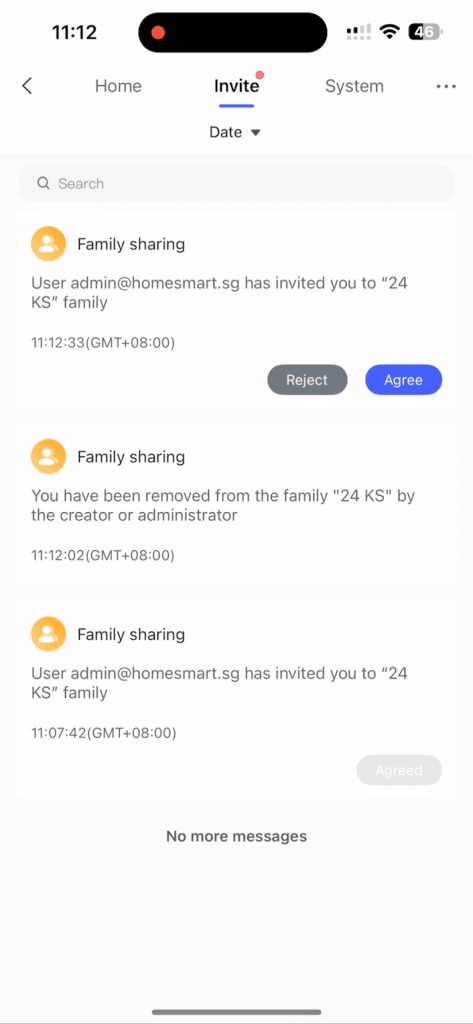This screenshot has height=1024, width=473.
Task: Agree to the 24 KS family invitation
Action: [404, 379]
